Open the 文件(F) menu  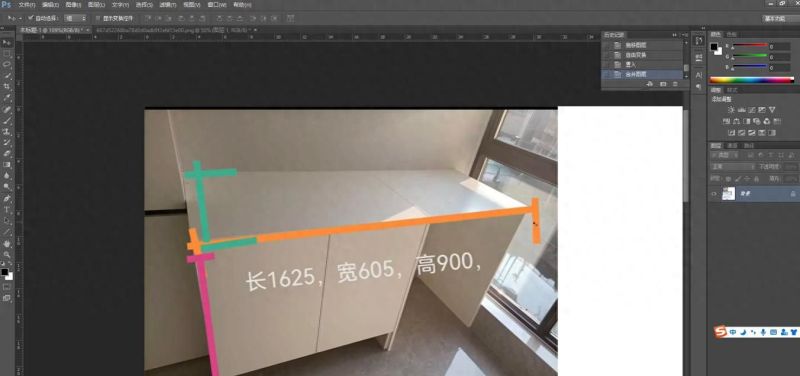point(27,5)
